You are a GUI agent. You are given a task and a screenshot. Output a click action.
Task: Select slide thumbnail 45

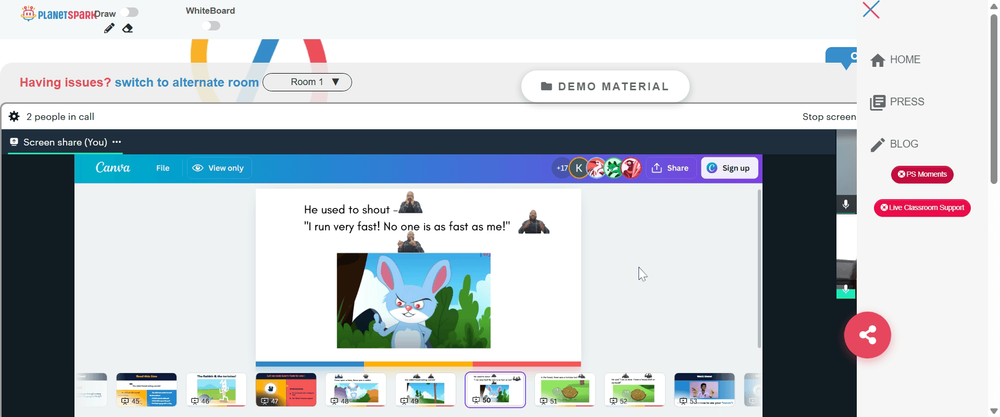pyautogui.click(x=146, y=390)
